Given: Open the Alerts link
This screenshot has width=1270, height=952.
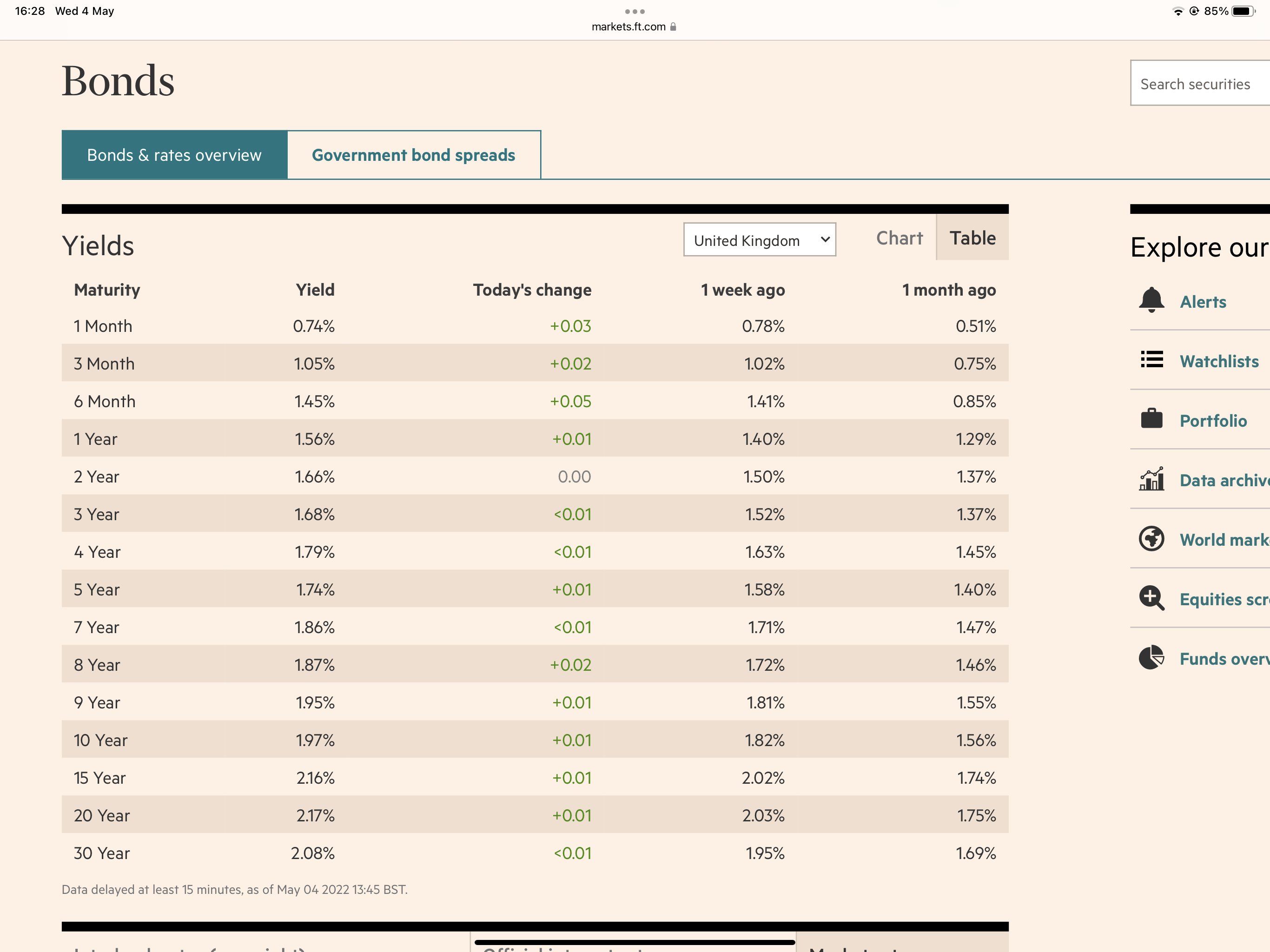Looking at the screenshot, I should [x=1203, y=302].
